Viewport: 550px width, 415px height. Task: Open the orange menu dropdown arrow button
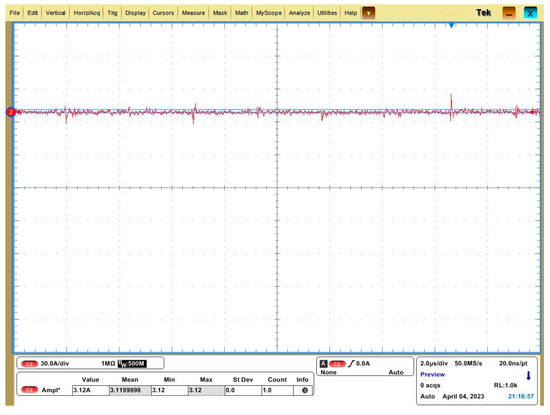pos(368,13)
